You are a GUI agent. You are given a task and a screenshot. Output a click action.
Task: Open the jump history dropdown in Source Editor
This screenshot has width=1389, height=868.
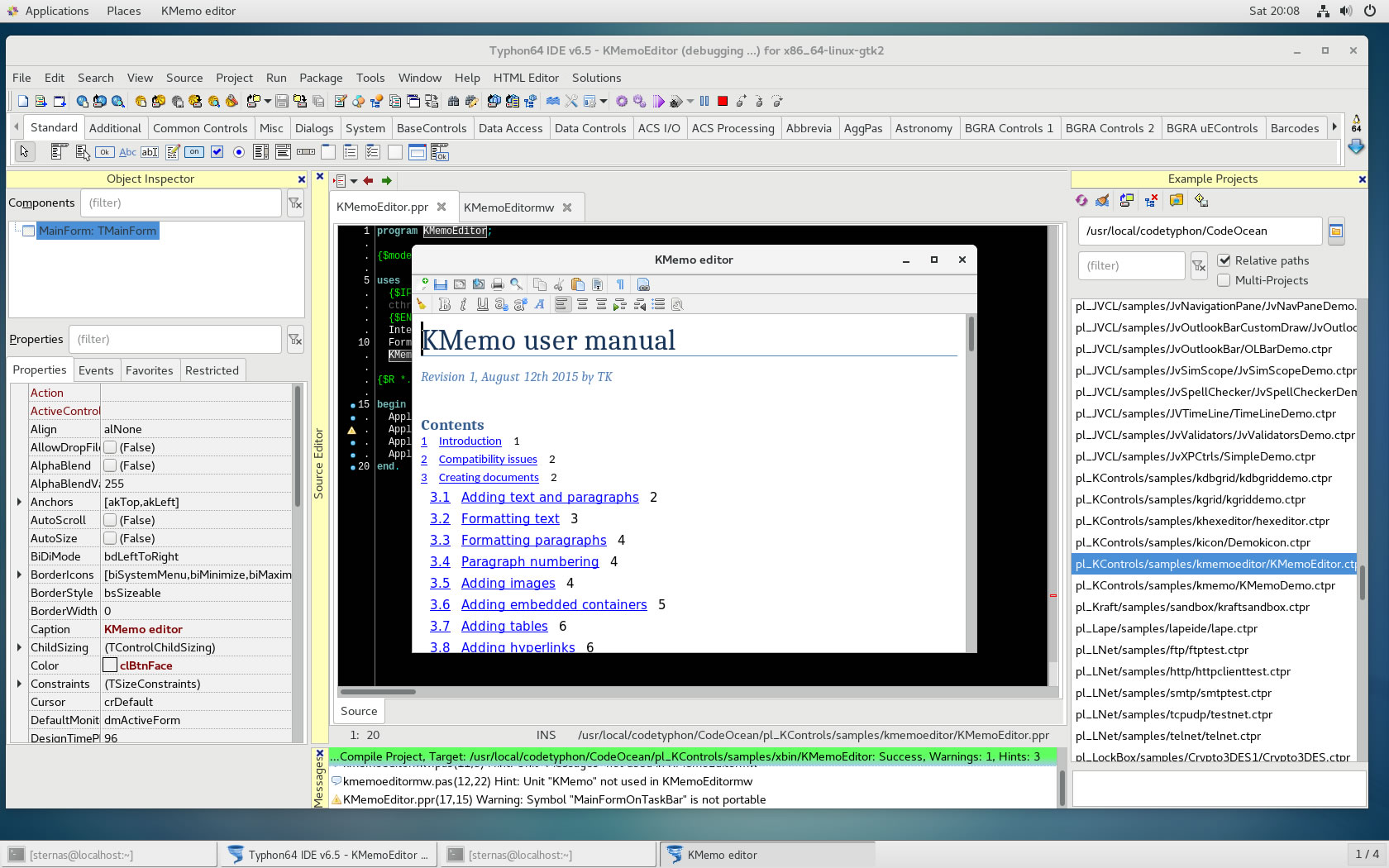point(354,180)
